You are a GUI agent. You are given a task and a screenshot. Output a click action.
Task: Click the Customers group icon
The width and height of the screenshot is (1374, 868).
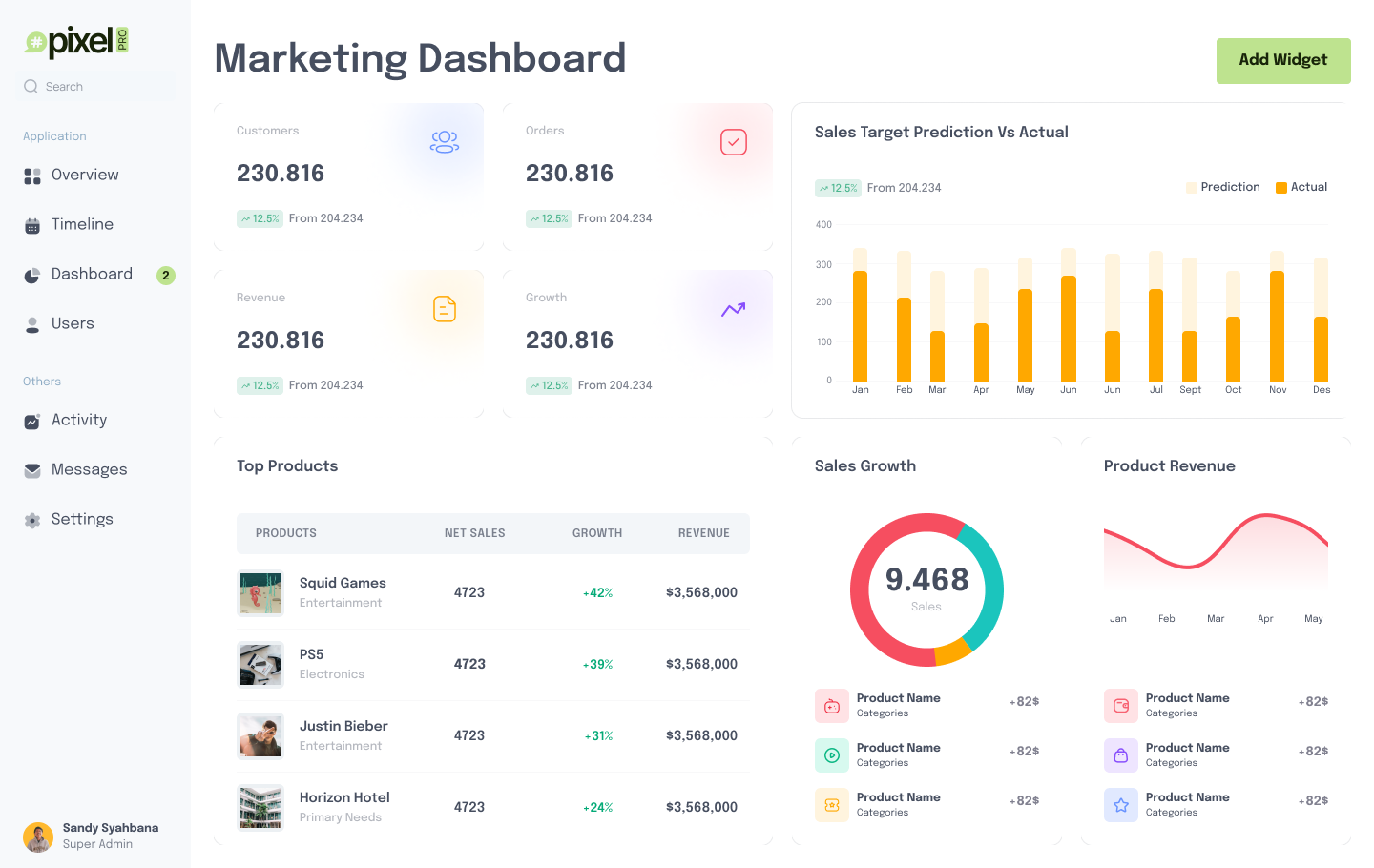pyautogui.click(x=445, y=142)
